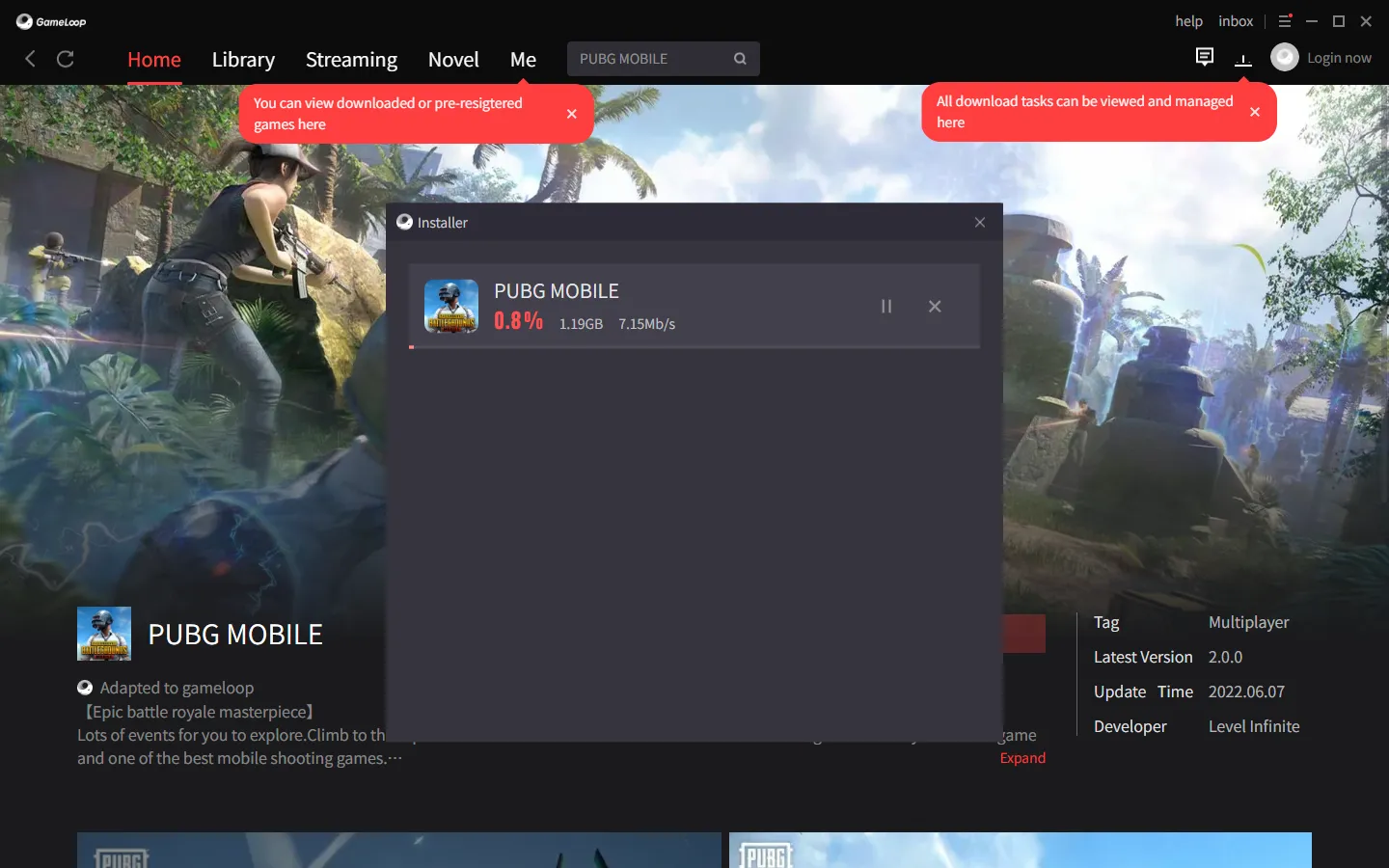The width and height of the screenshot is (1389, 868).
Task: Click the download progress bar in Installer
Action: point(694,346)
